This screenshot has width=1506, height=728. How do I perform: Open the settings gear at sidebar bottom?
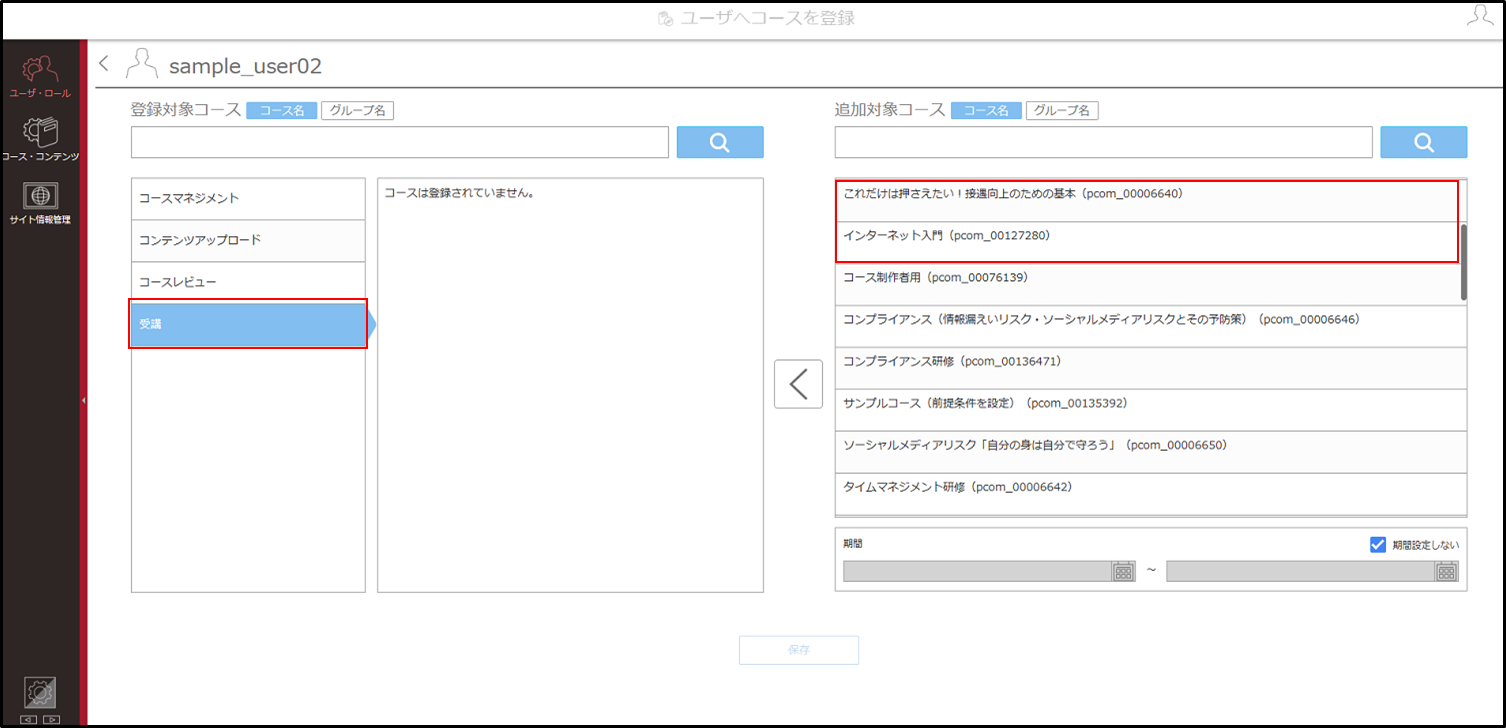tap(40, 692)
